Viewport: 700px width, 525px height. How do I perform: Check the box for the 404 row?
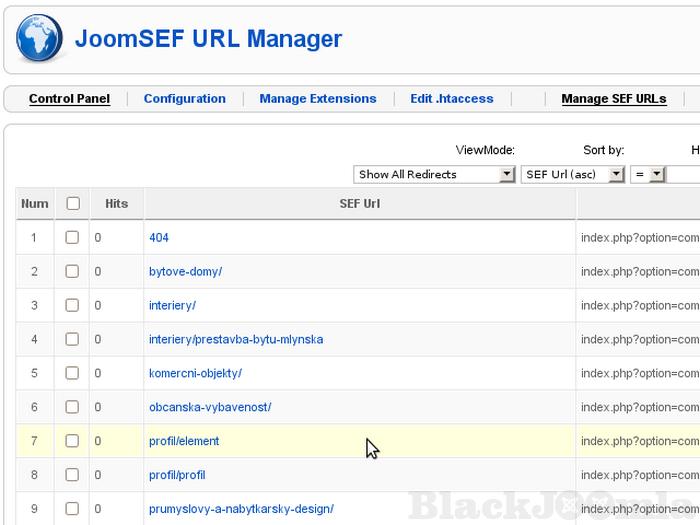point(72,238)
